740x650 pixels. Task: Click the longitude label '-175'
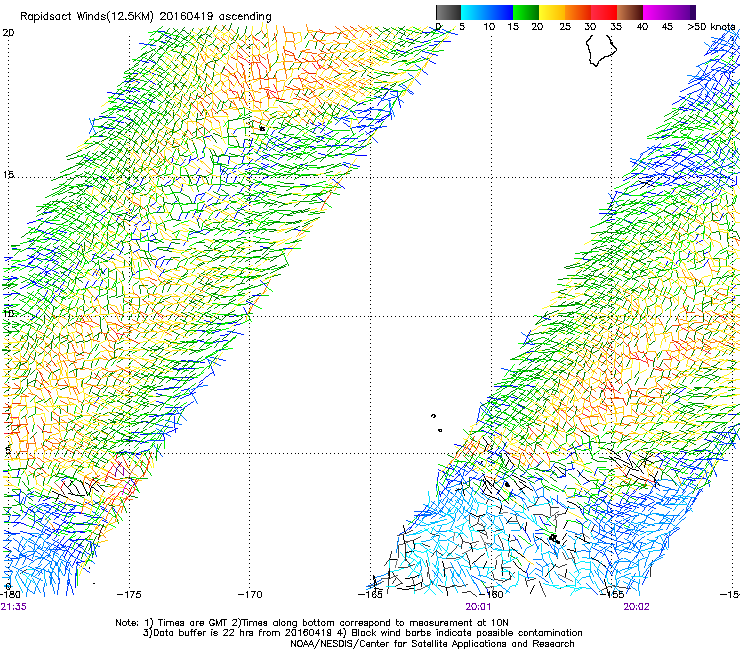click(129, 595)
